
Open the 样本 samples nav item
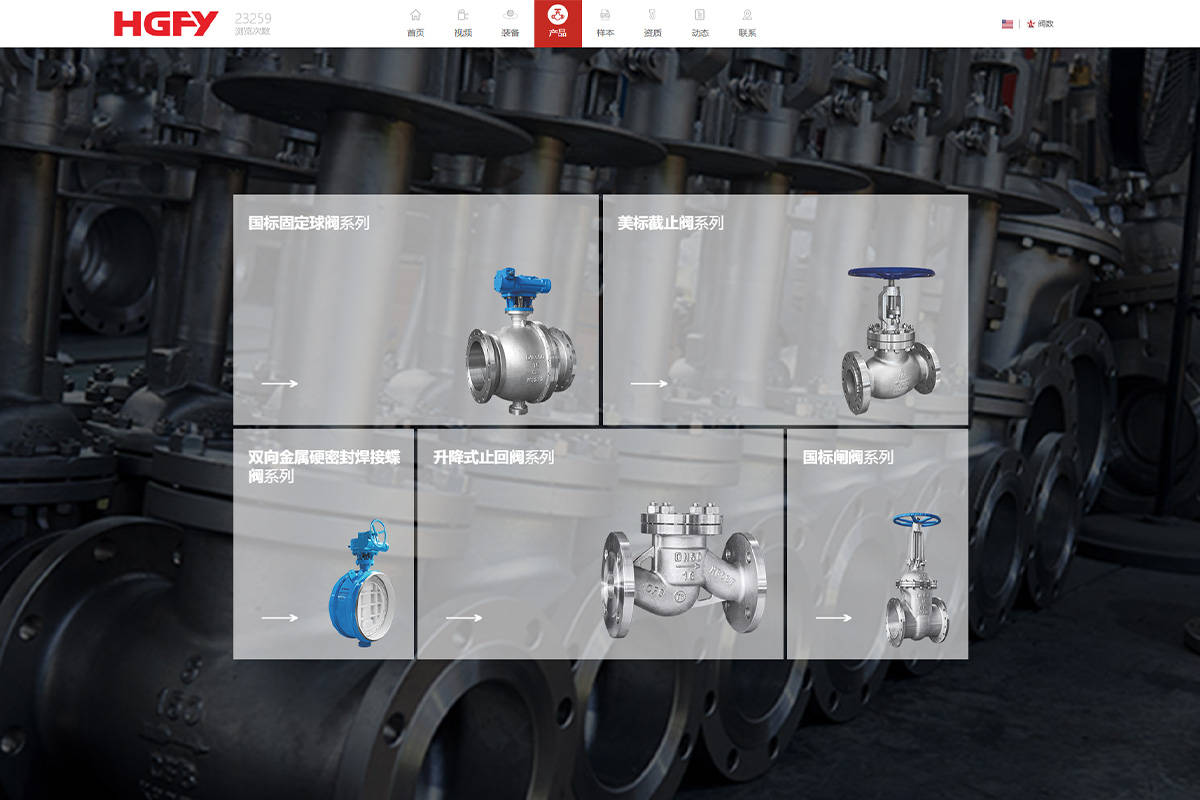click(605, 23)
